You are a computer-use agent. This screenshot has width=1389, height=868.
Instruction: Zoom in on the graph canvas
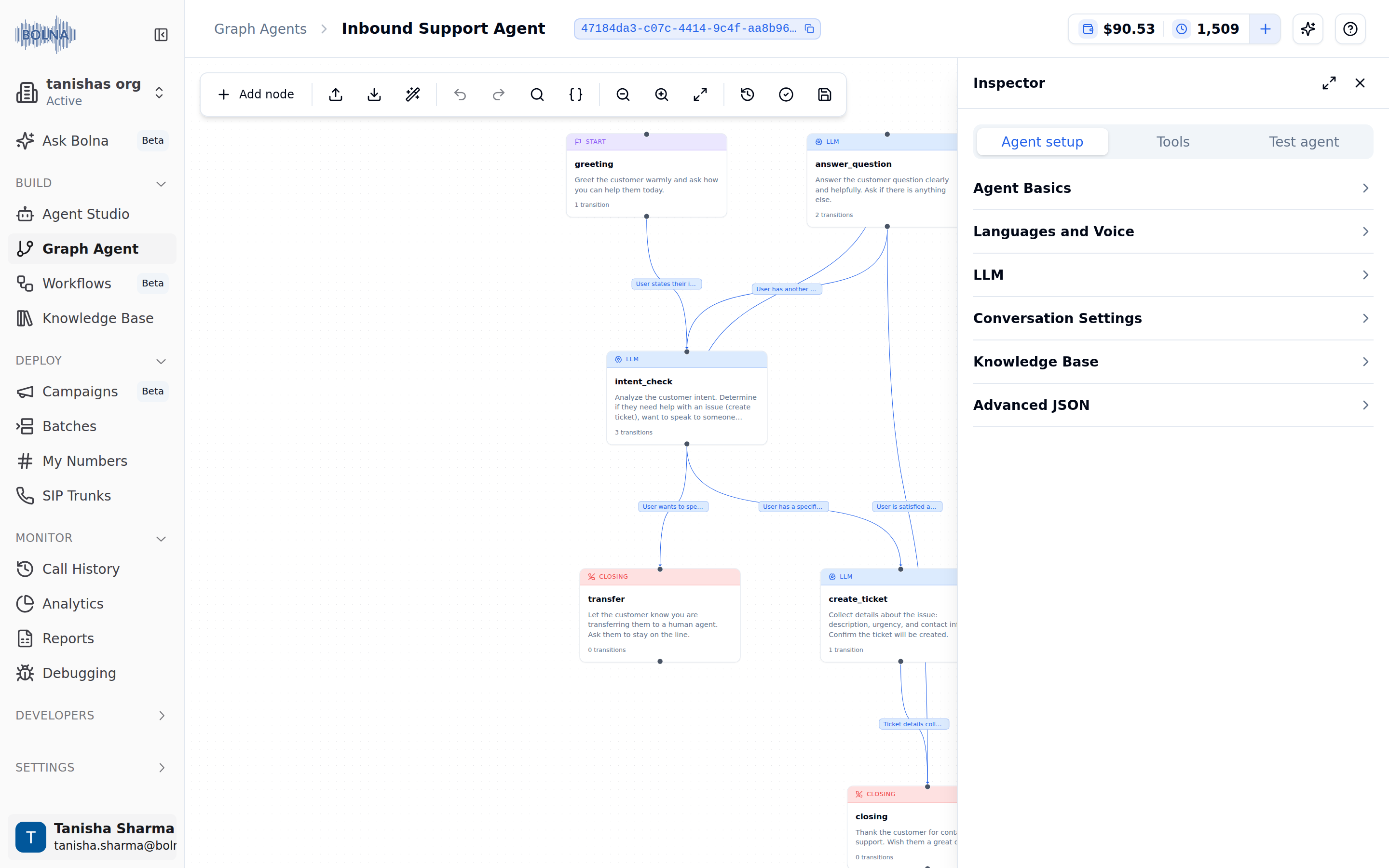click(x=662, y=94)
